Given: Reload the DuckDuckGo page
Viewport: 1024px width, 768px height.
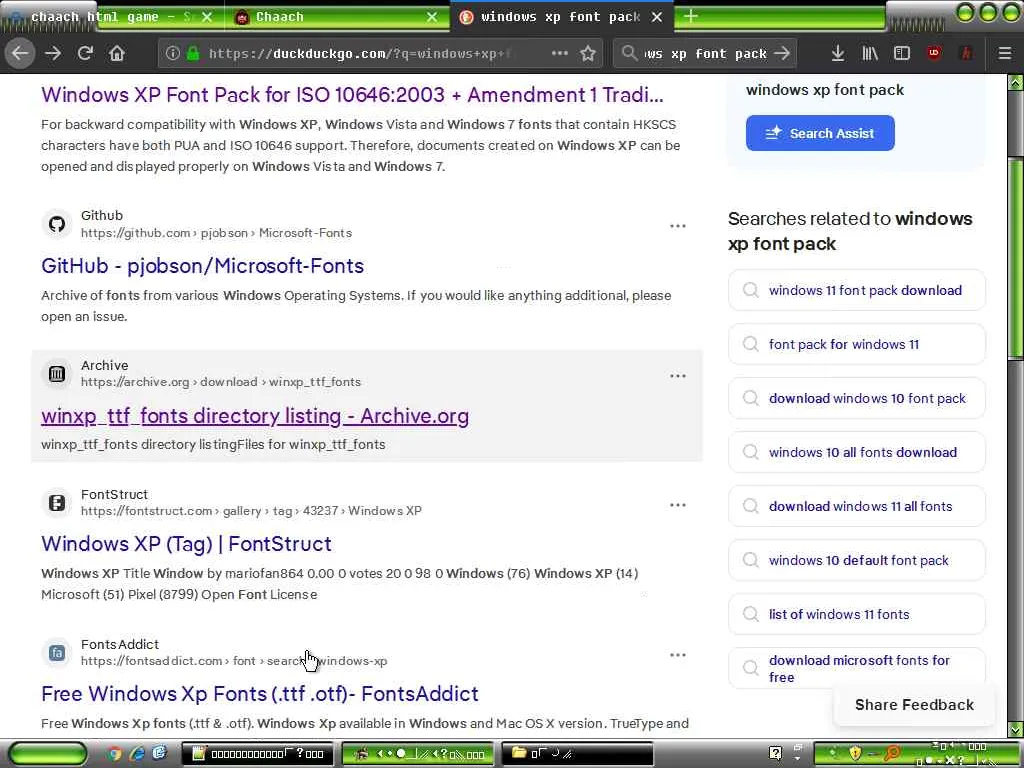Looking at the screenshot, I should pos(85,53).
